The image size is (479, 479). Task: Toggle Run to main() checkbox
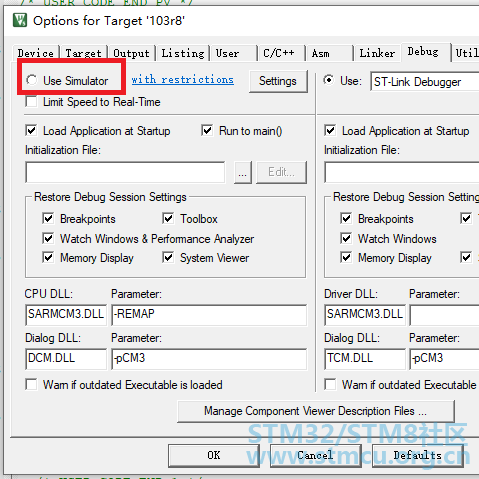(x=207, y=130)
